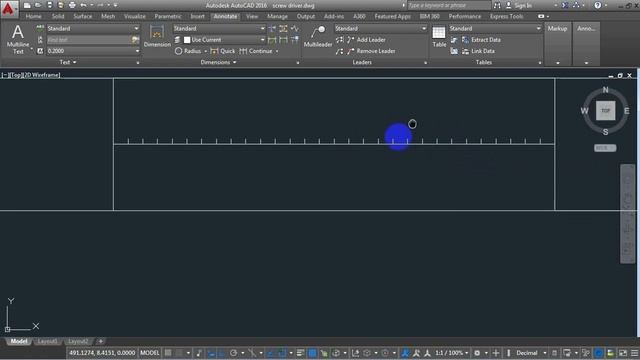This screenshot has height=360, width=640.
Task: Click the Annotation Monitor plus icon
Action: (x=496, y=353)
